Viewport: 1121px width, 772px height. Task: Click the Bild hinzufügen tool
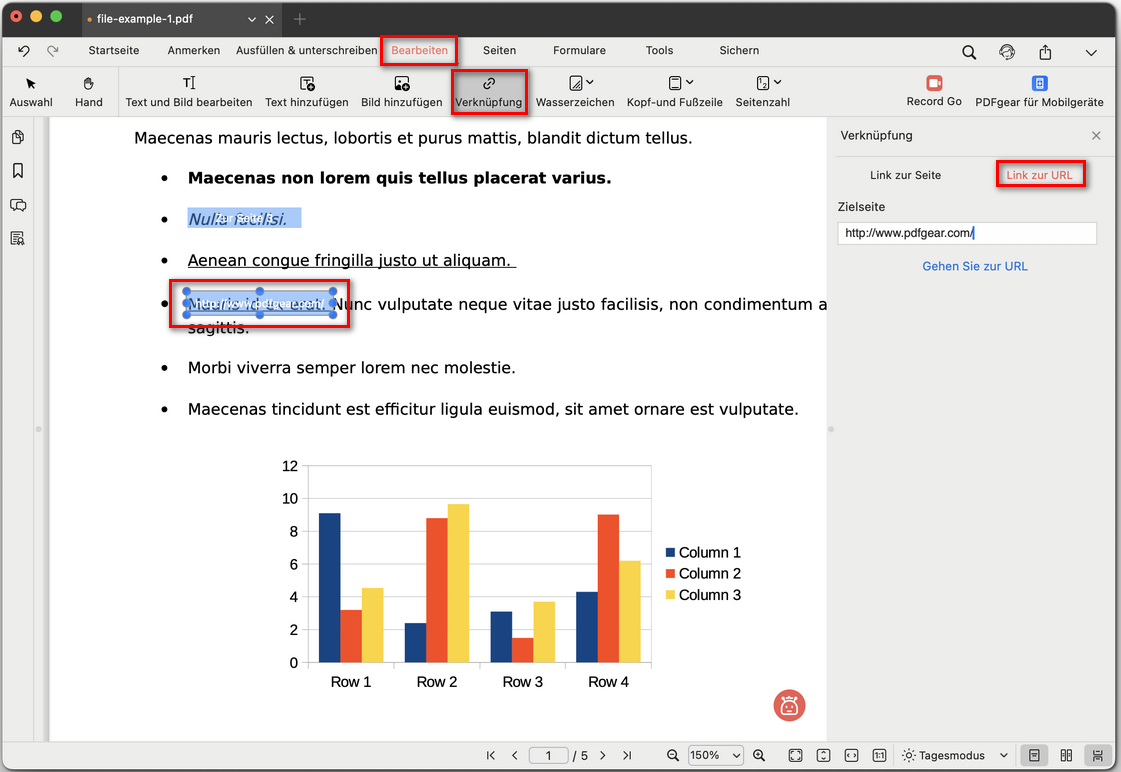pyautogui.click(x=401, y=91)
